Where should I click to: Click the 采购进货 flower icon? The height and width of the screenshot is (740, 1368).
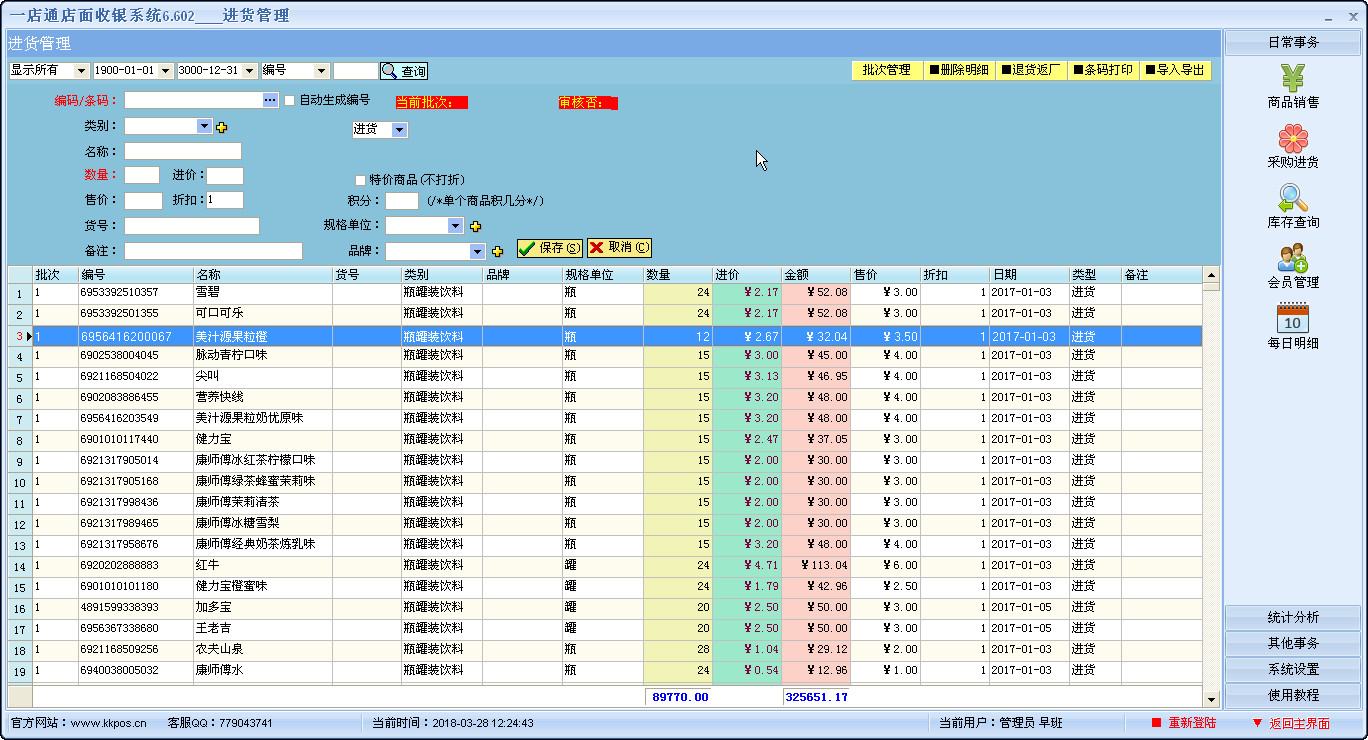[x=1293, y=139]
